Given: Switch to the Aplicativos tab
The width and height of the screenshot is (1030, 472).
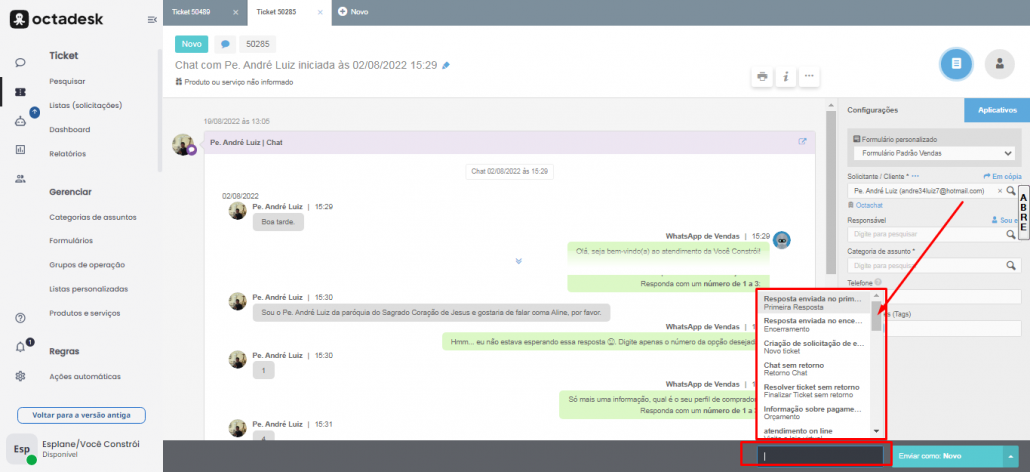Looking at the screenshot, I should pos(997,110).
